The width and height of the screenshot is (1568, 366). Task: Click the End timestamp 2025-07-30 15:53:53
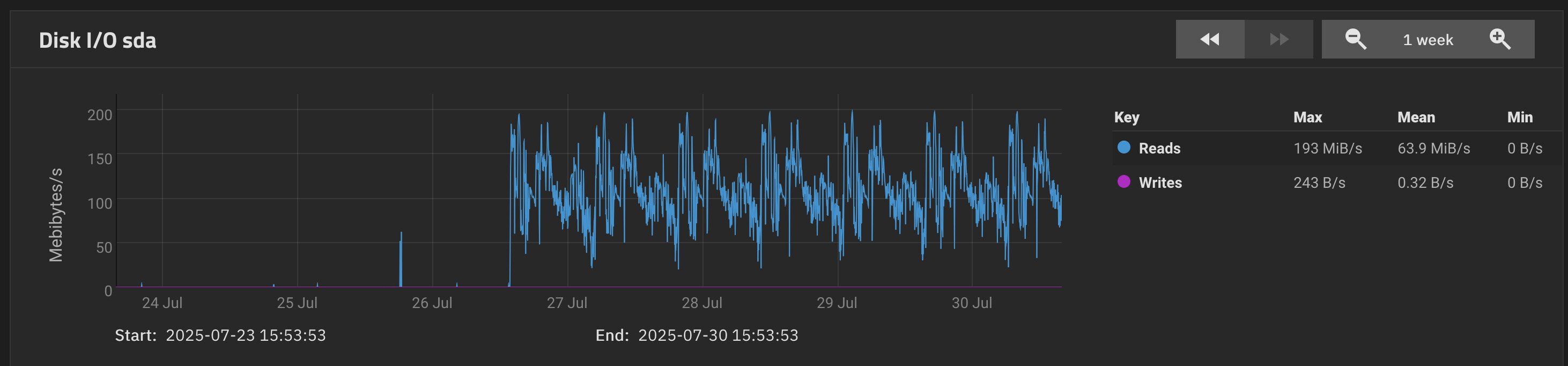[x=718, y=335]
